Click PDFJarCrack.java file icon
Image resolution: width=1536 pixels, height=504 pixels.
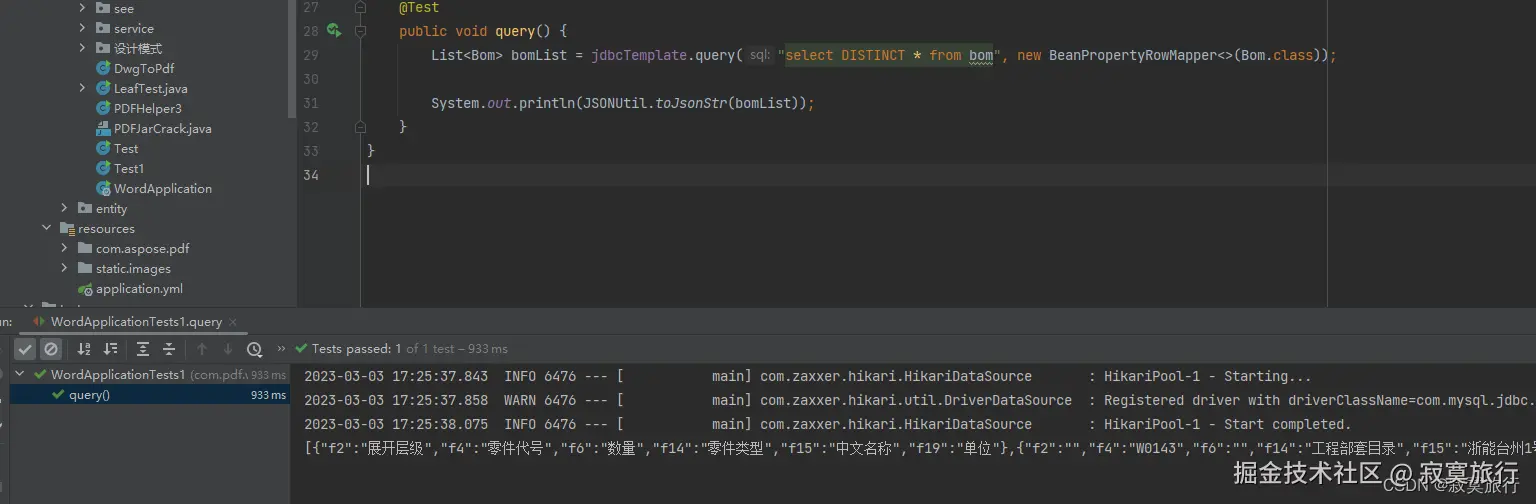[103, 128]
